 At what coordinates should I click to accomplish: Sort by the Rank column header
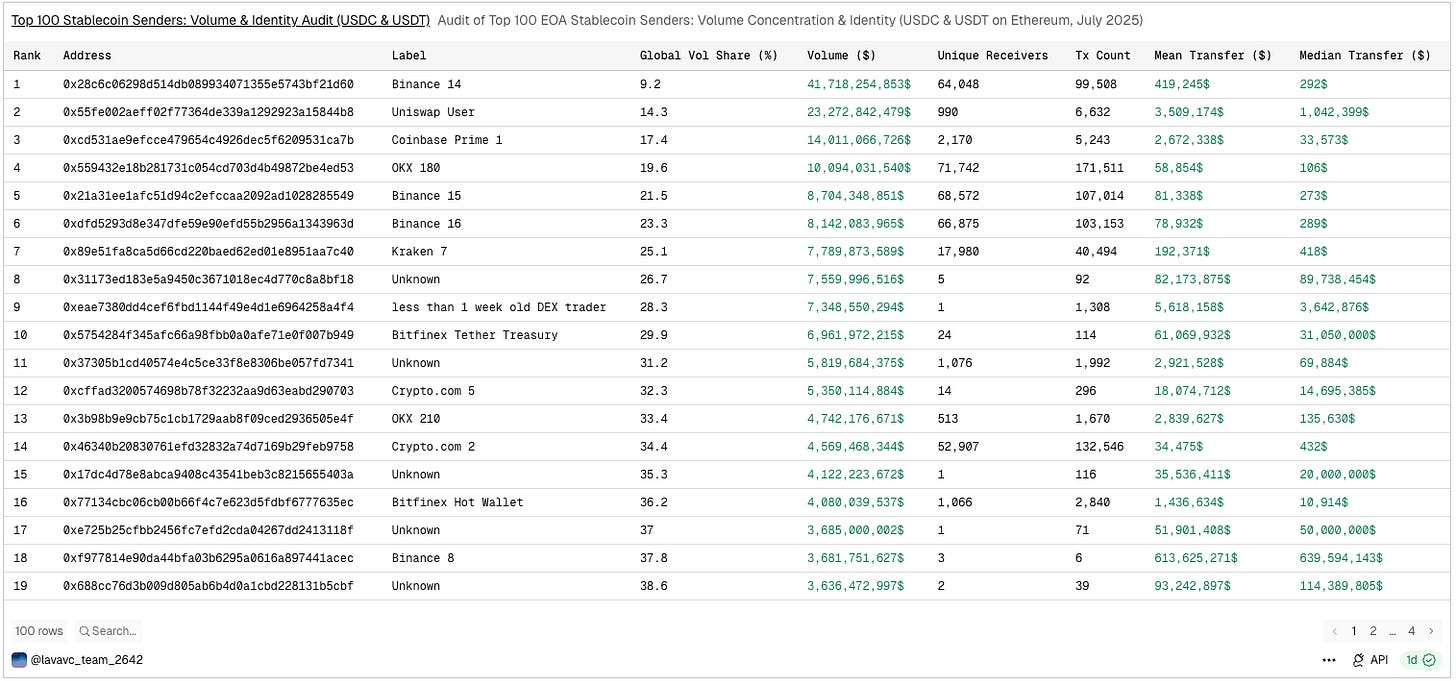[x=27, y=56]
